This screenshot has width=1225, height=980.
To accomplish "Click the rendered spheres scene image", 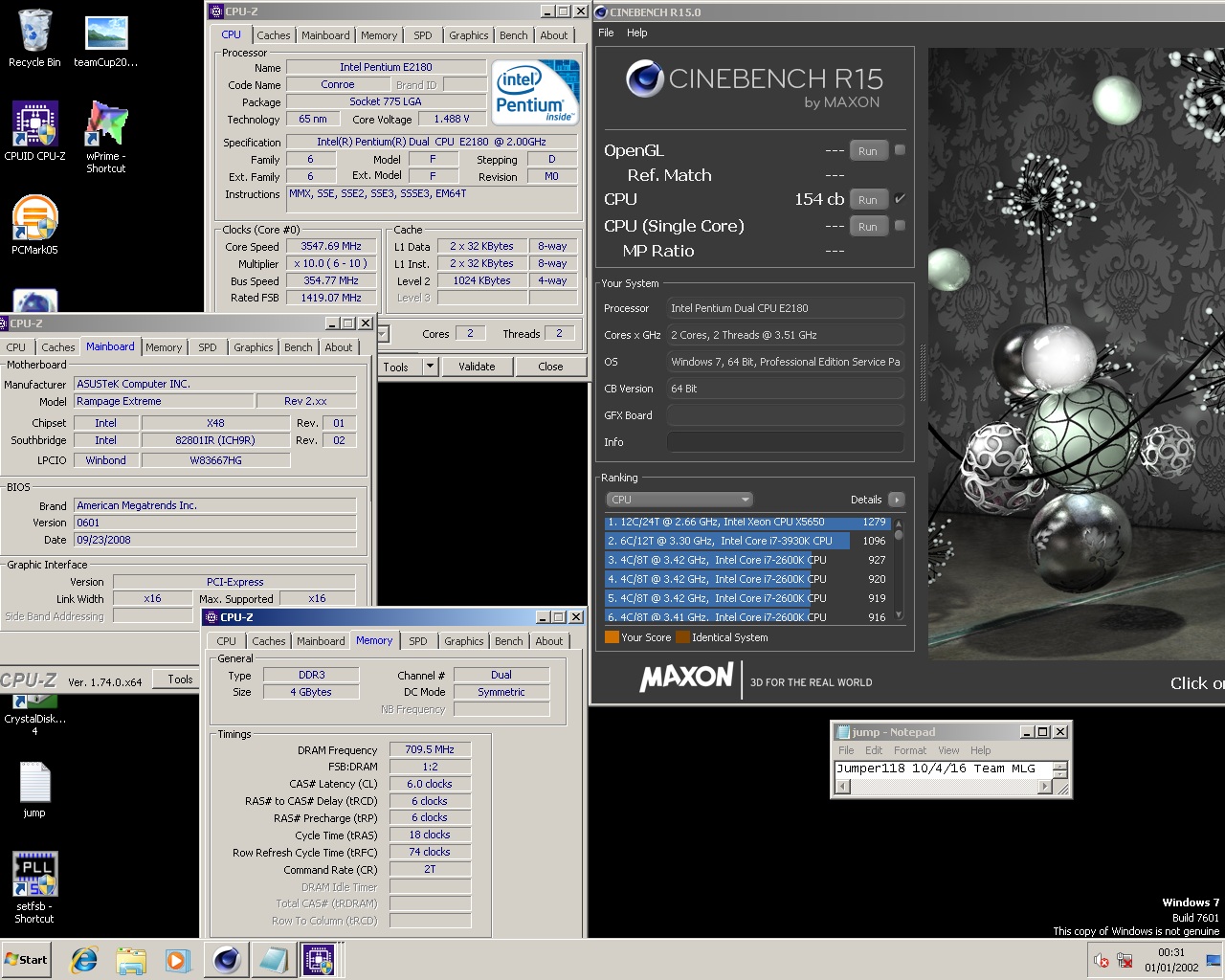I will pyautogui.click(x=1077, y=354).
